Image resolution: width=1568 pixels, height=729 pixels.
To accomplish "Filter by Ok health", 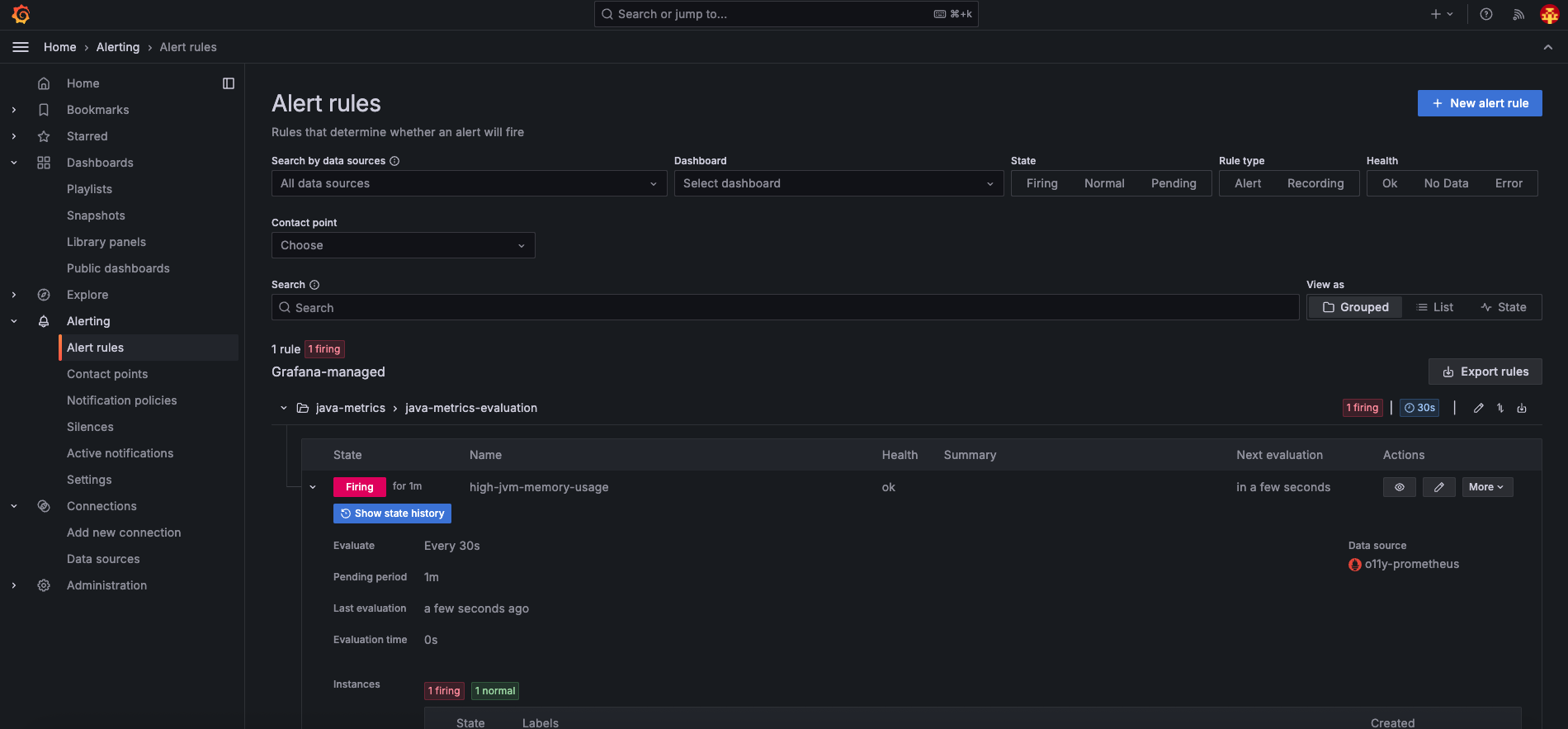I will click(x=1390, y=183).
